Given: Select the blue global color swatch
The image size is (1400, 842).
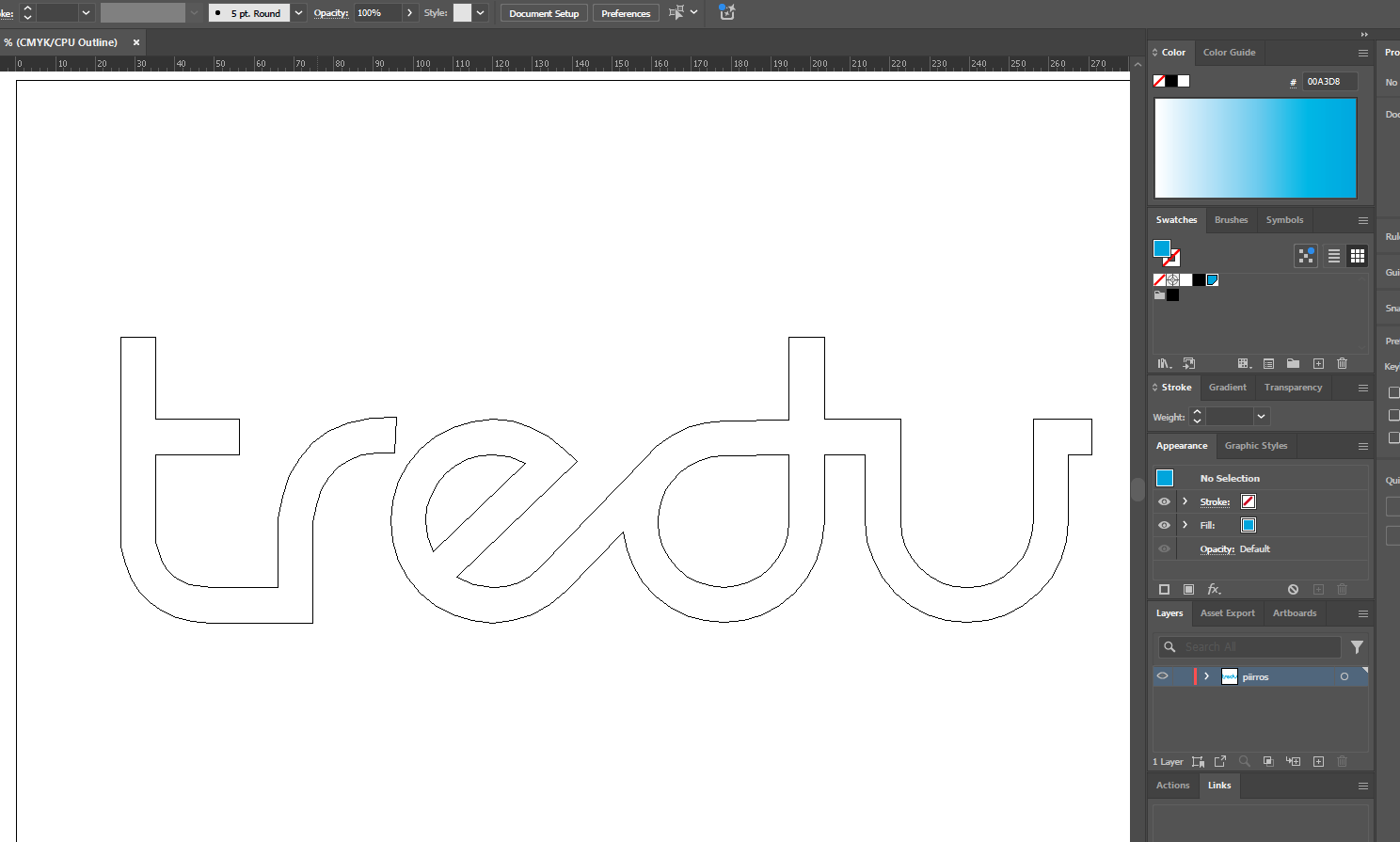Looking at the screenshot, I should pos(1212,279).
